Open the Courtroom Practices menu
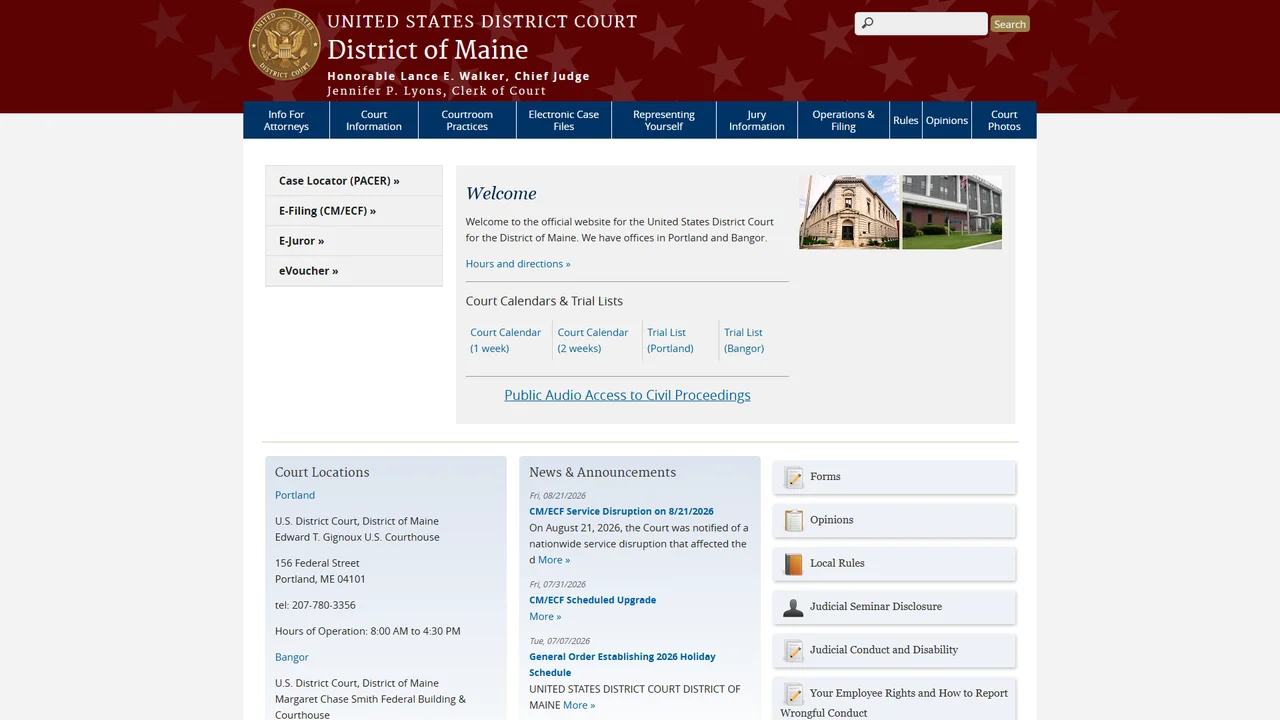1280x720 pixels. (x=467, y=120)
